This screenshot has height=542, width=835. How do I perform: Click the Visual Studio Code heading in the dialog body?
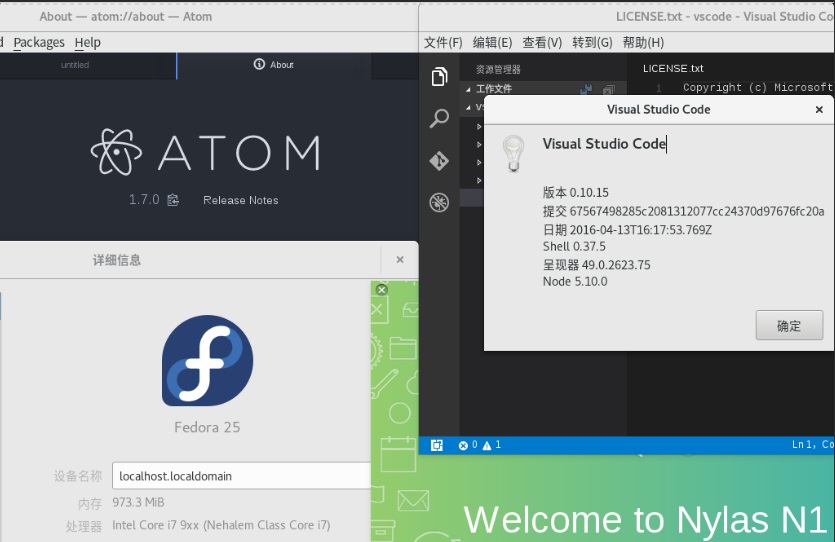point(604,144)
